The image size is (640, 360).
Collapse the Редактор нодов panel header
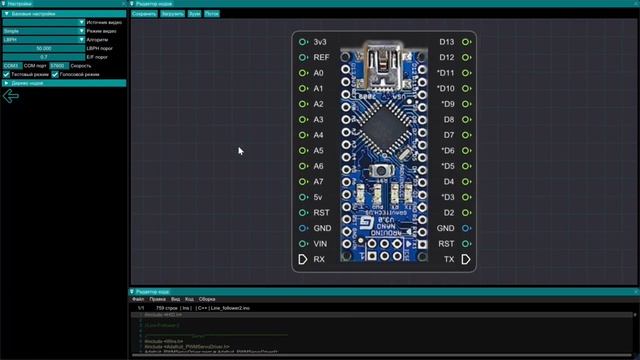[x=132, y=4]
